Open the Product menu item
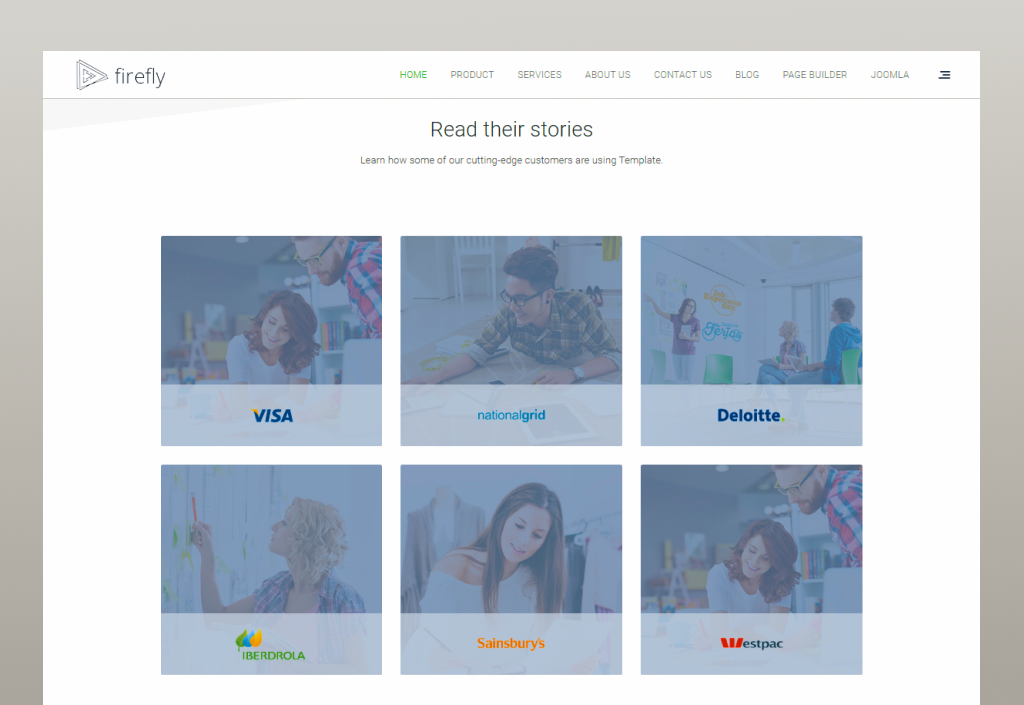The width and height of the screenshot is (1024, 705). pyautogui.click(x=472, y=75)
